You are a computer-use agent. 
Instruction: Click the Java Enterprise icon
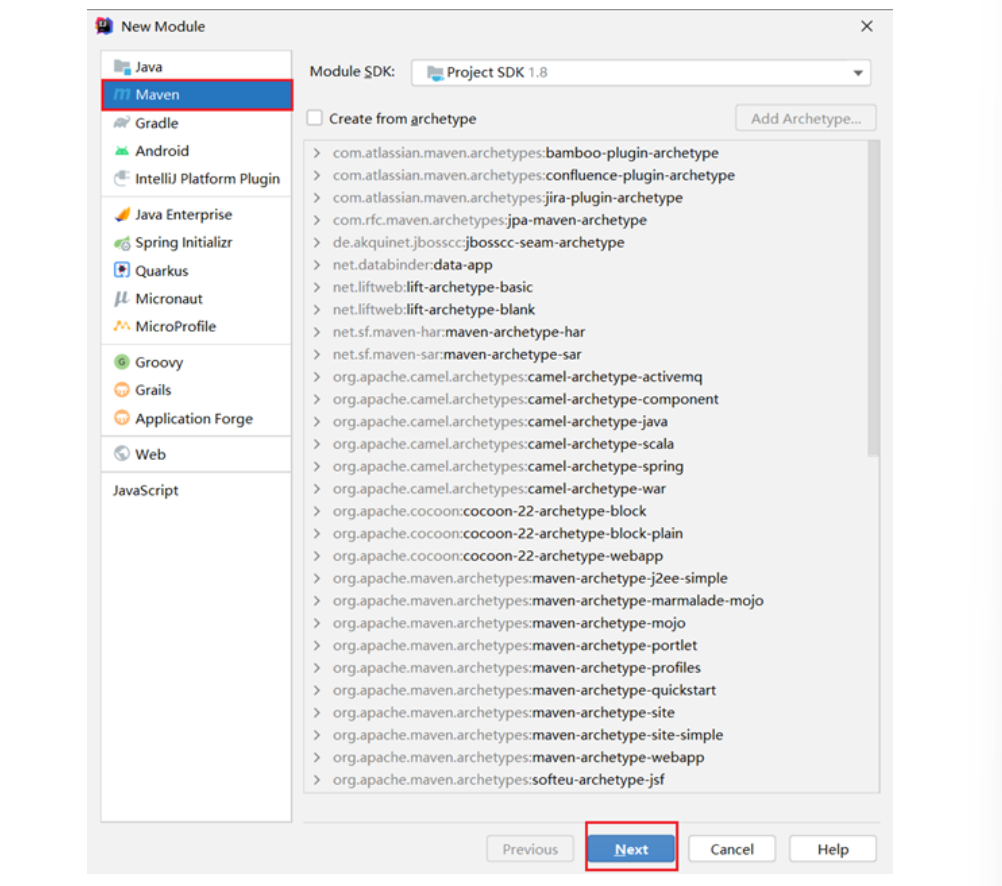tap(121, 214)
